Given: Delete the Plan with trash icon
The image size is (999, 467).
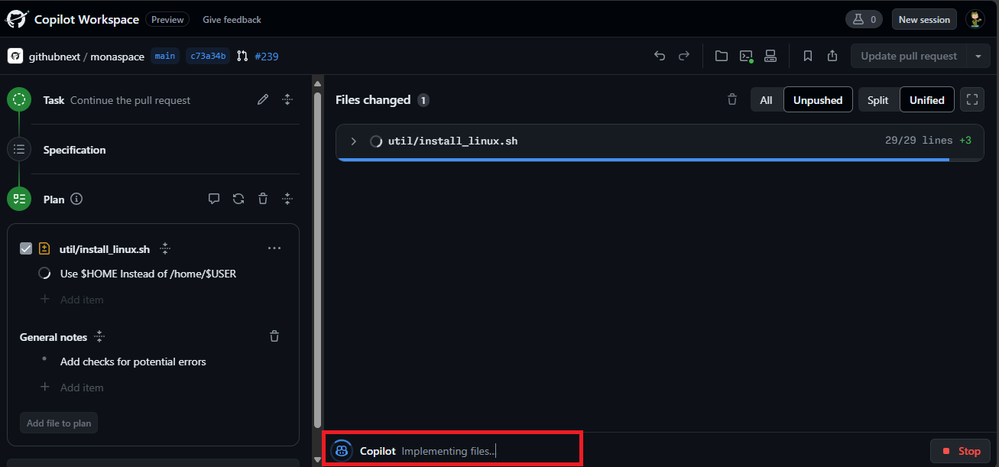Looking at the screenshot, I should 262,199.
